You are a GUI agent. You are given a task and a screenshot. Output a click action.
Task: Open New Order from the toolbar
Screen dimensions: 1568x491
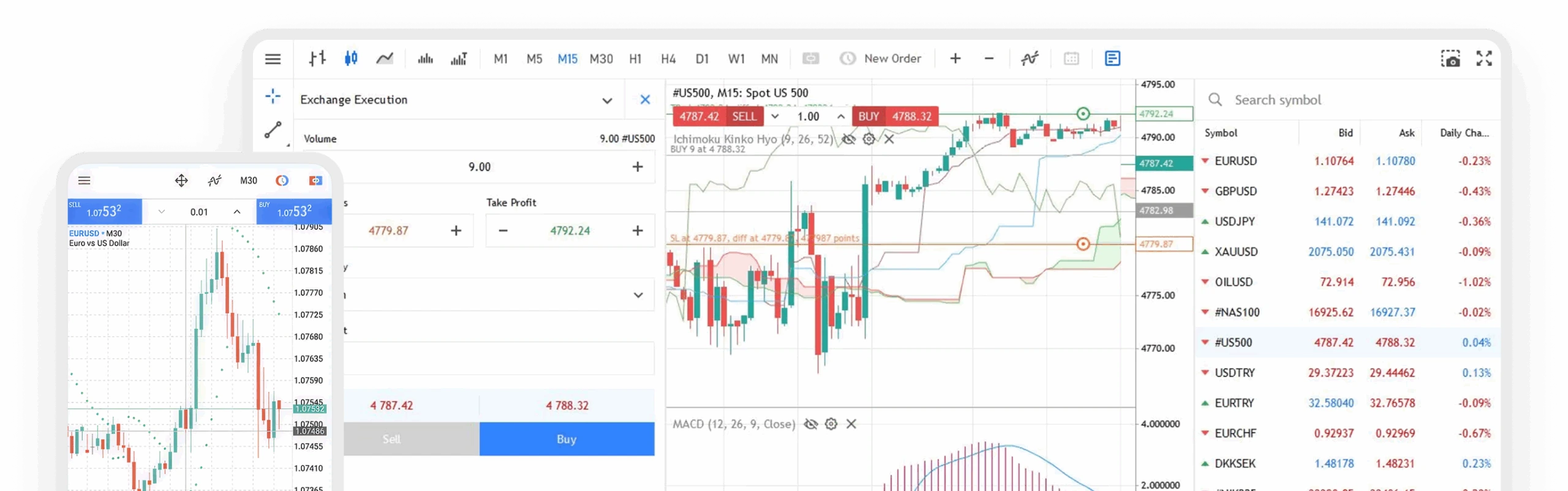tap(881, 59)
